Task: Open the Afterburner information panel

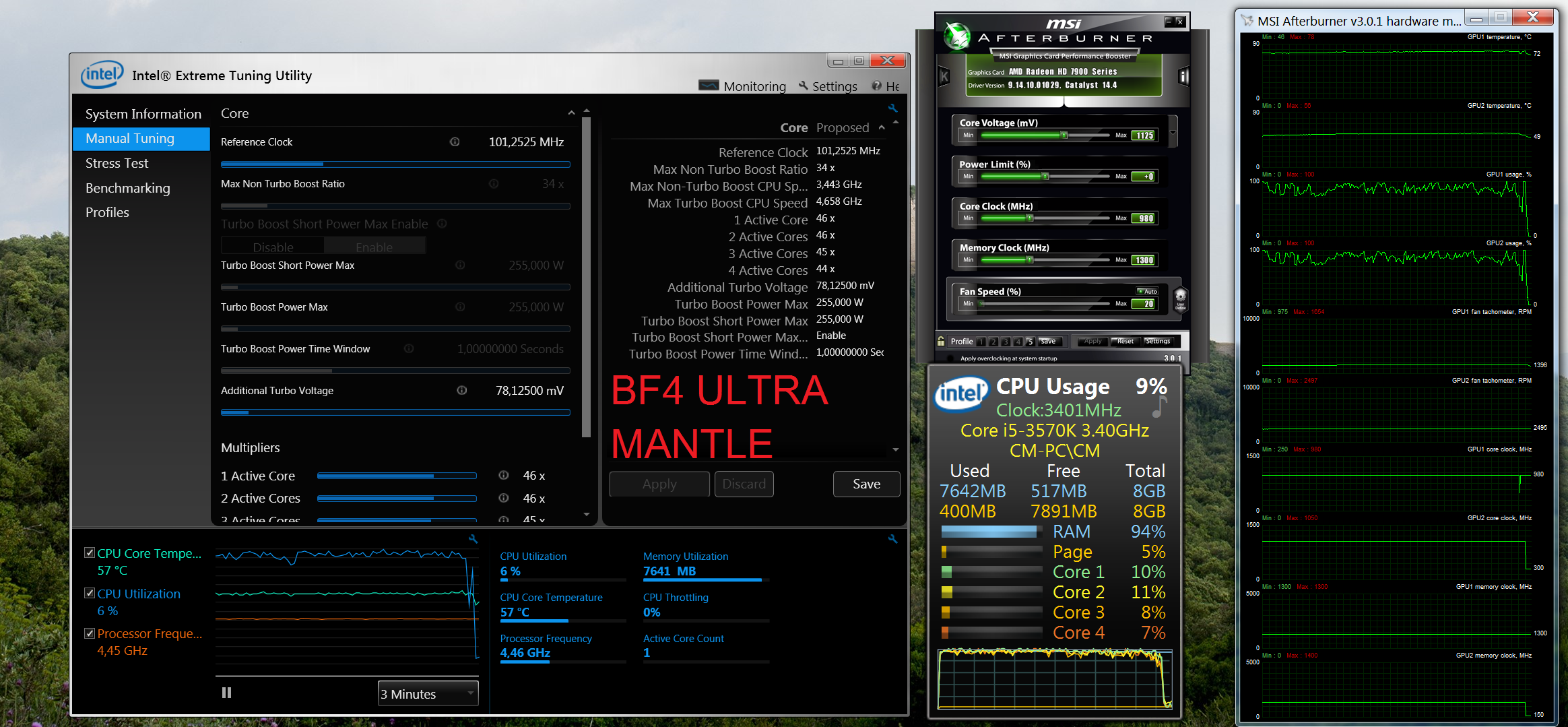Action: 1183,77
